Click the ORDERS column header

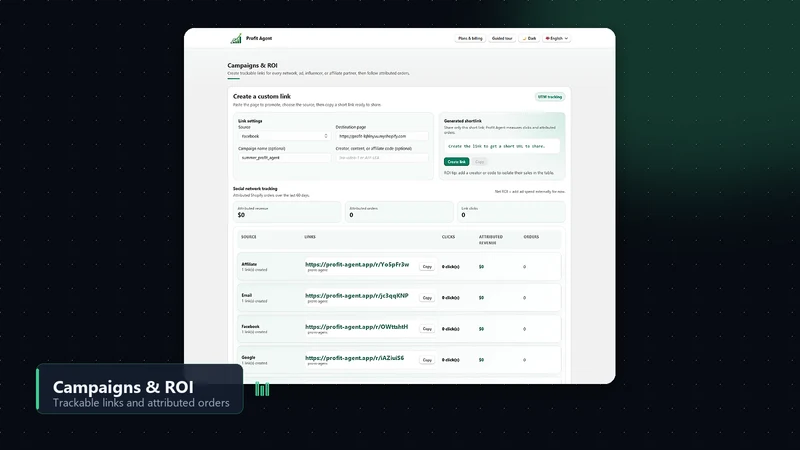click(x=531, y=237)
